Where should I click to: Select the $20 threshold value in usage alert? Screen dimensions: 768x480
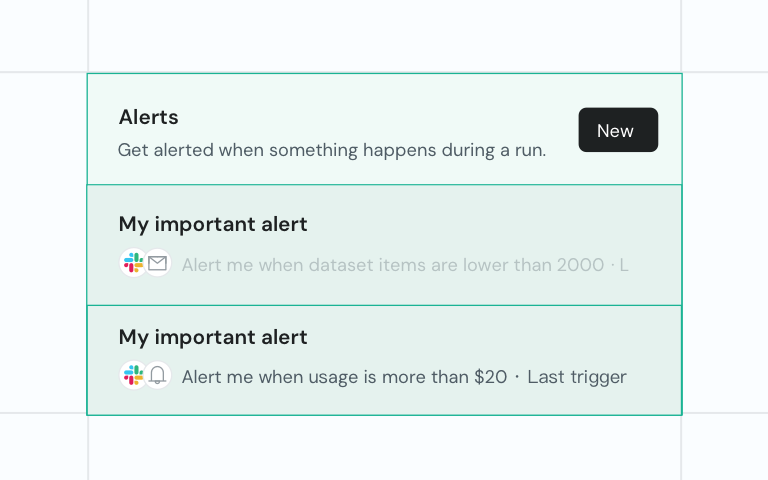click(x=490, y=377)
